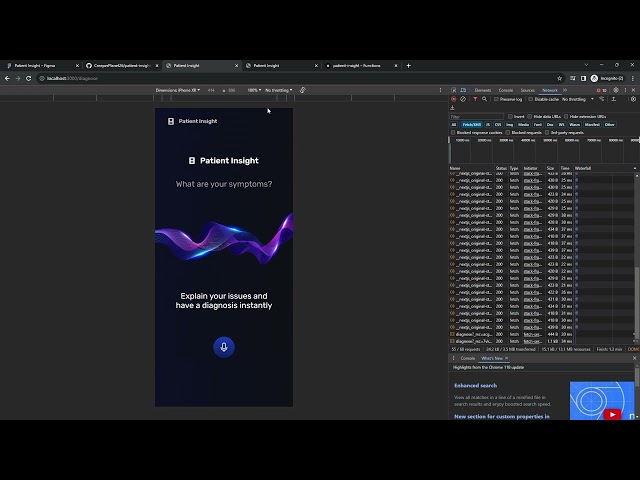
Task: Check the Invert filter checkbox
Action: click(x=510, y=117)
